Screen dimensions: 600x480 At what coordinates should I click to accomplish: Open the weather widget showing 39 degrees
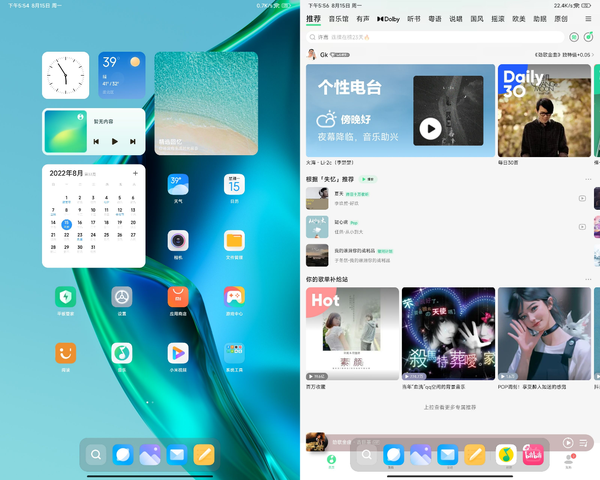122,75
